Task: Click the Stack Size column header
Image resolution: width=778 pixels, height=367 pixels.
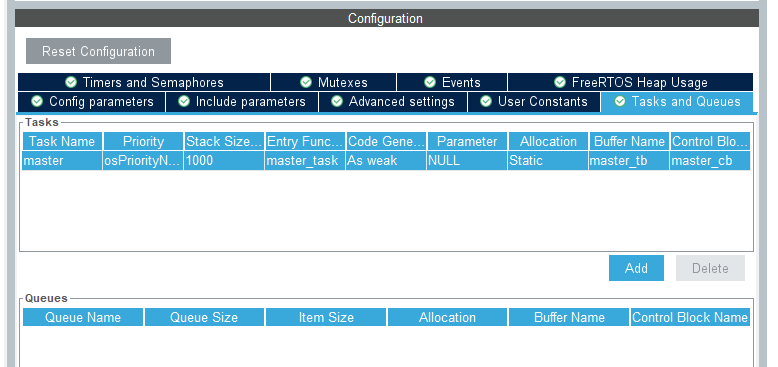Action: click(224, 141)
